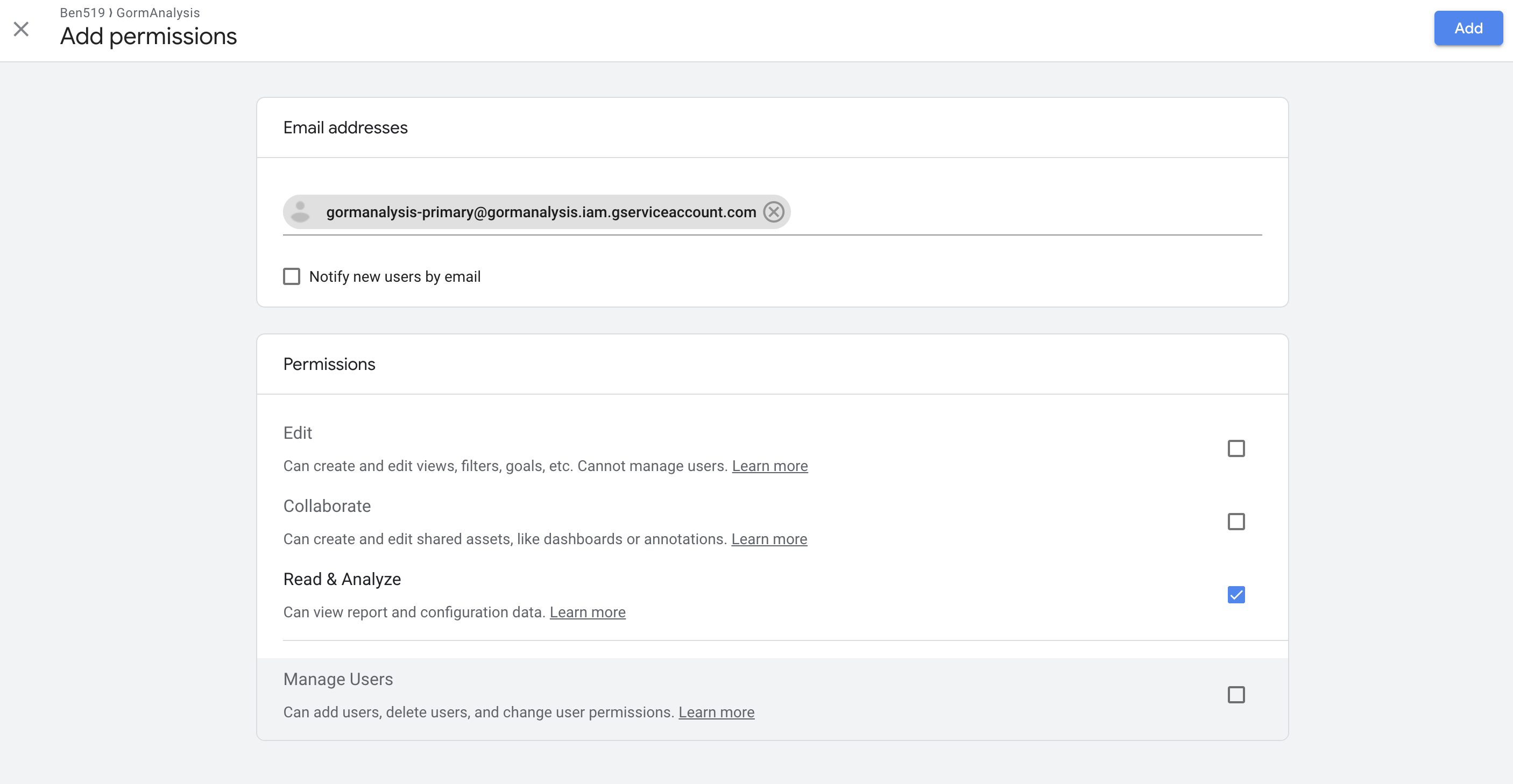This screenshot has width=1513, height=784.
Task: Click the Collaborate permission title
Action: tap(327, 506)
